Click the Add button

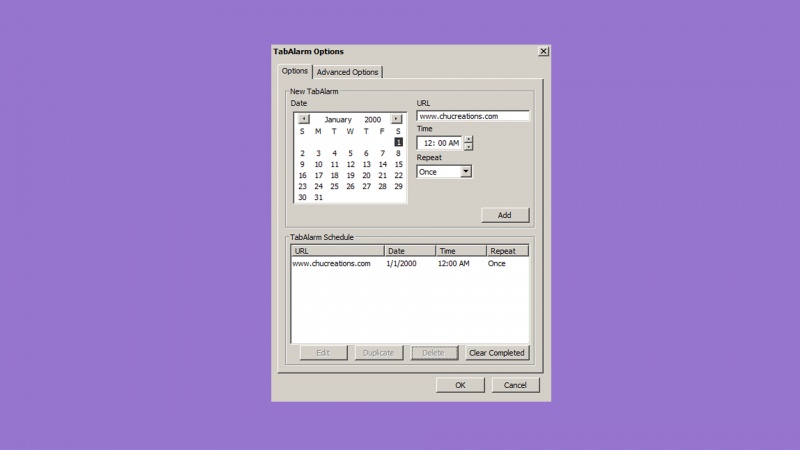click(x=505, y=215)
